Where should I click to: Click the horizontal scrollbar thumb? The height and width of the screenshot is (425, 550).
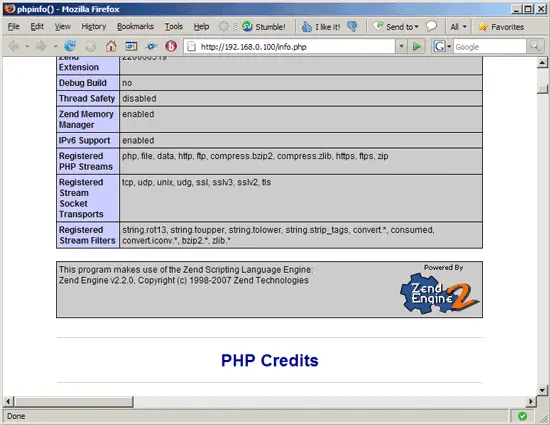click(x=74, y=401)
